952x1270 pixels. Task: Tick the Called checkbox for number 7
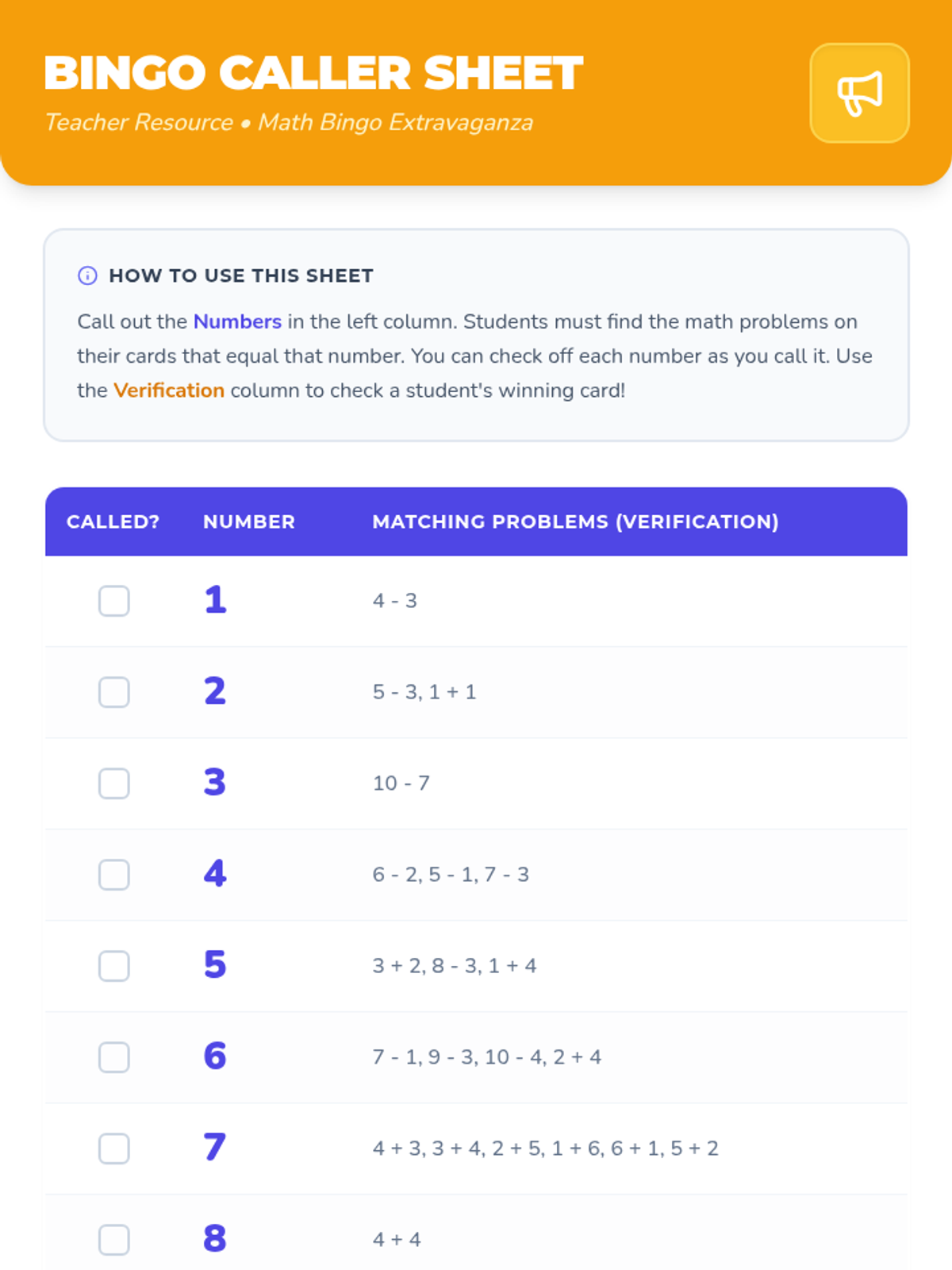114,1149
